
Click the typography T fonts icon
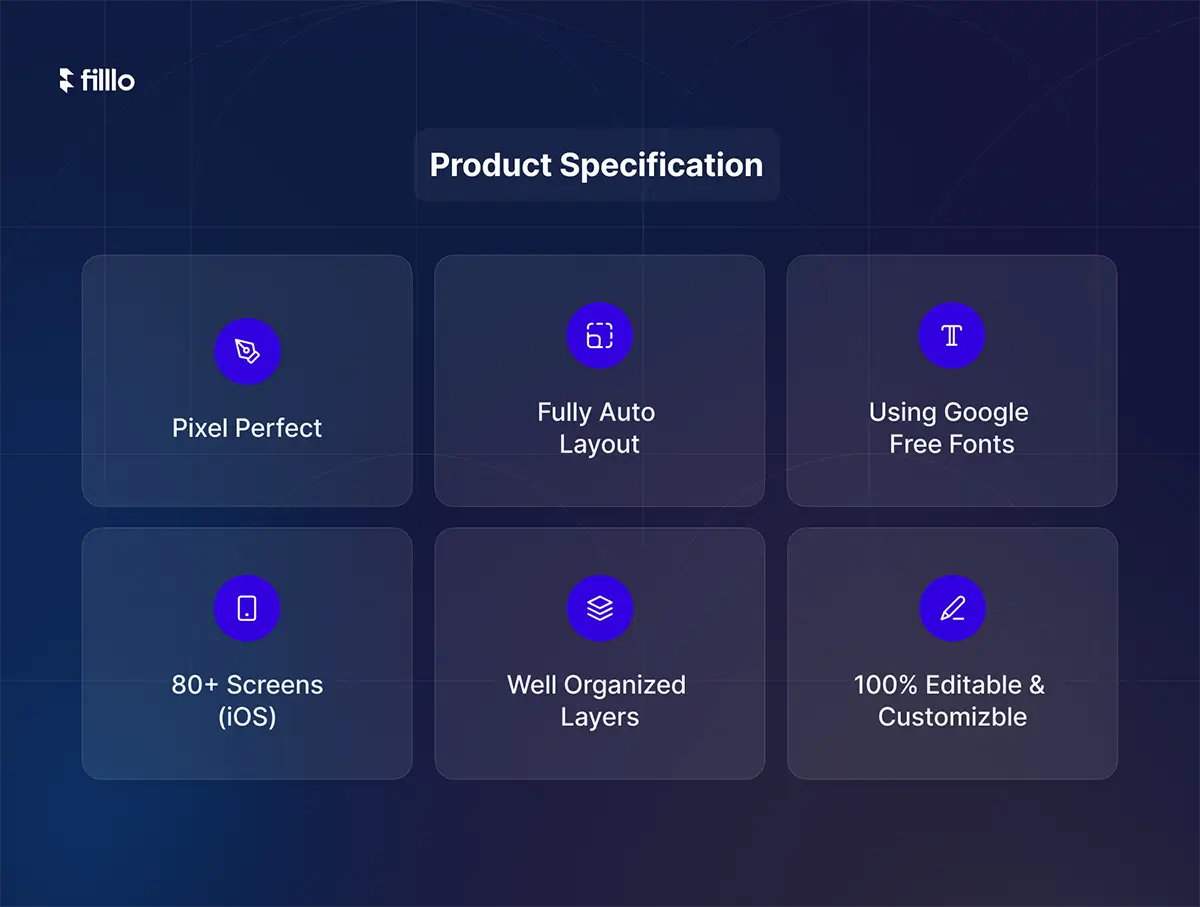tap(952, 335)
